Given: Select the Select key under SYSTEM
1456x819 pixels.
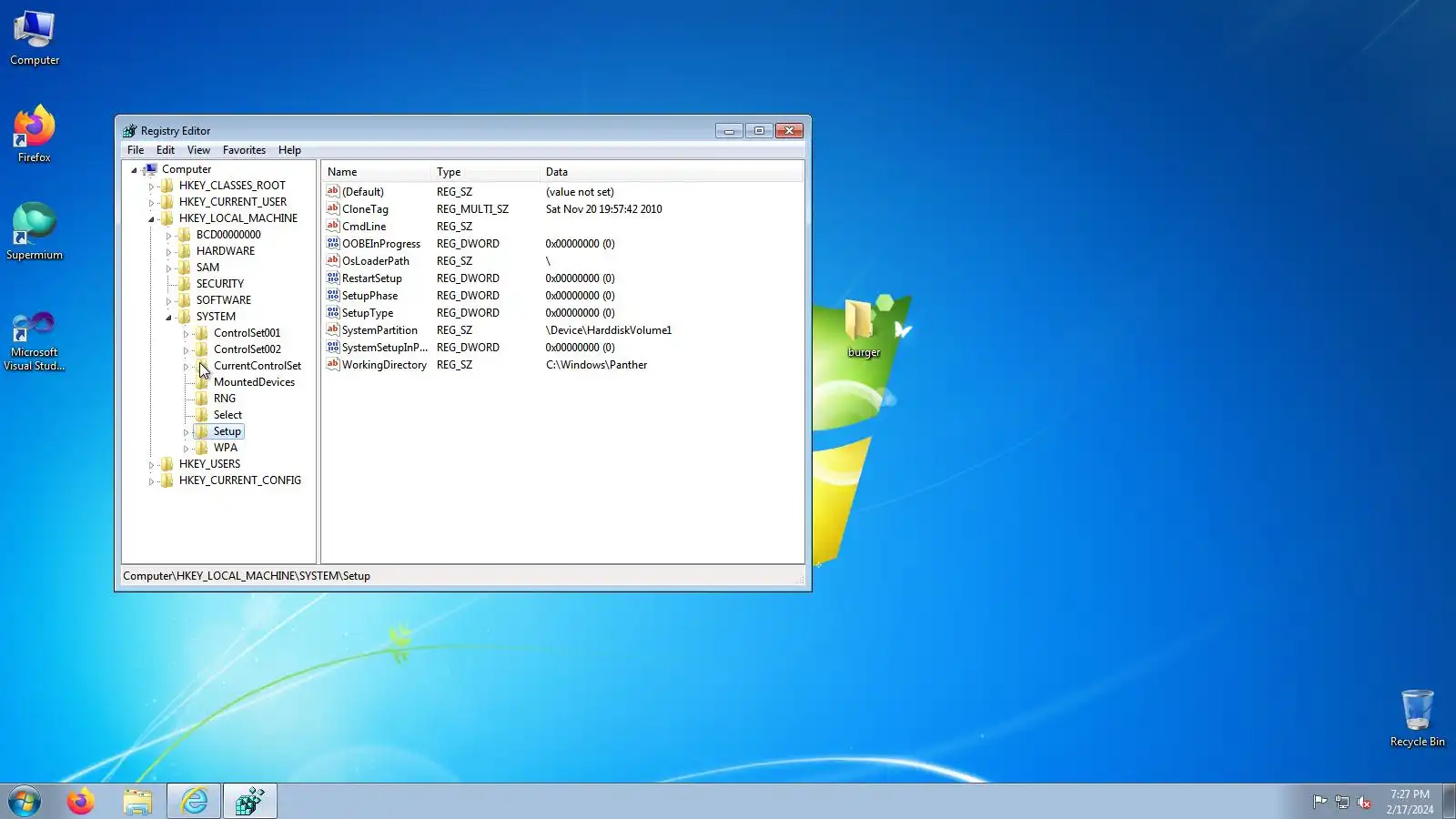Looking at the screenshot, I should [x=227, y=415].
